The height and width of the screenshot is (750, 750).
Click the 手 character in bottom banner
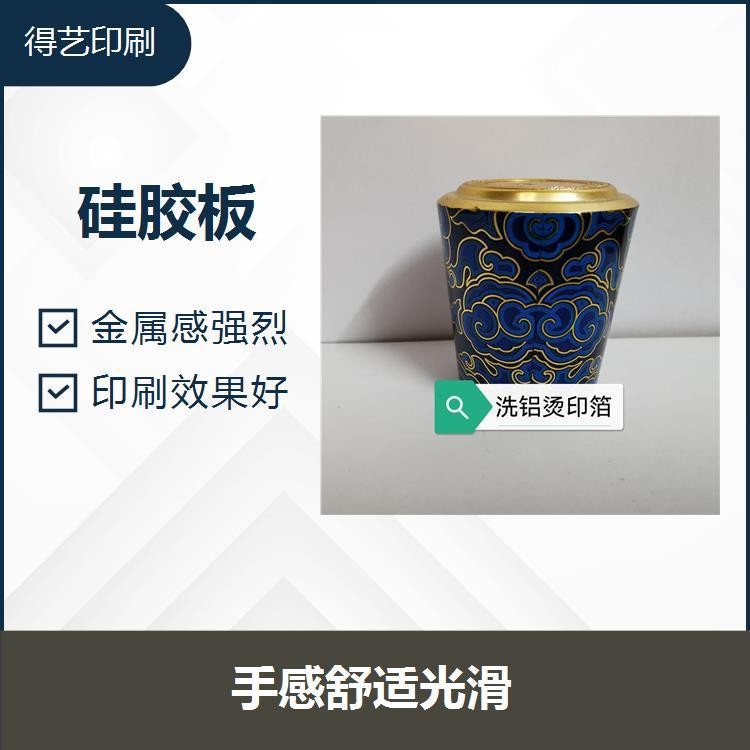click(254, 688)
